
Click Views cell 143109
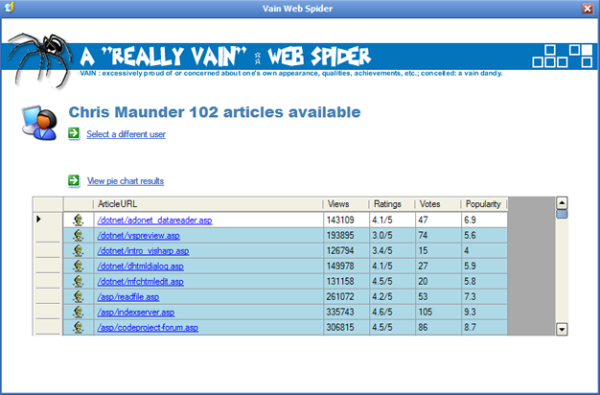pyautogui.click(x=346, y=220)
